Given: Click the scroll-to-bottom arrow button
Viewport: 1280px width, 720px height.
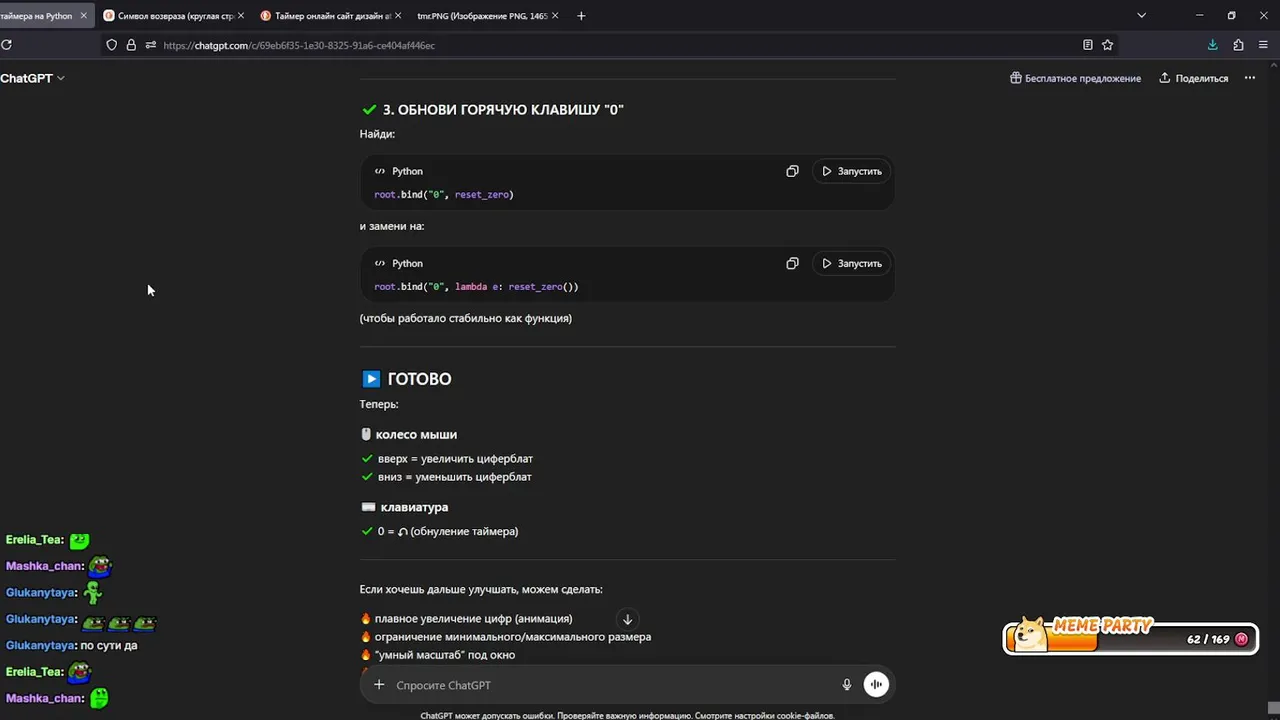Looking at the screenshot, I should pyautogui.click(x=627, y=619).
